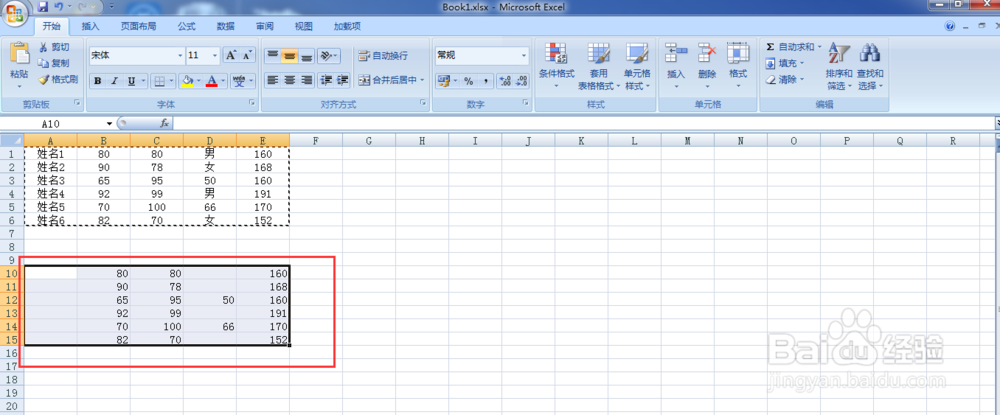Click the Paste (粘贴) clipboard icon
The image size is (1000, 415).
[x=19, y=53]
